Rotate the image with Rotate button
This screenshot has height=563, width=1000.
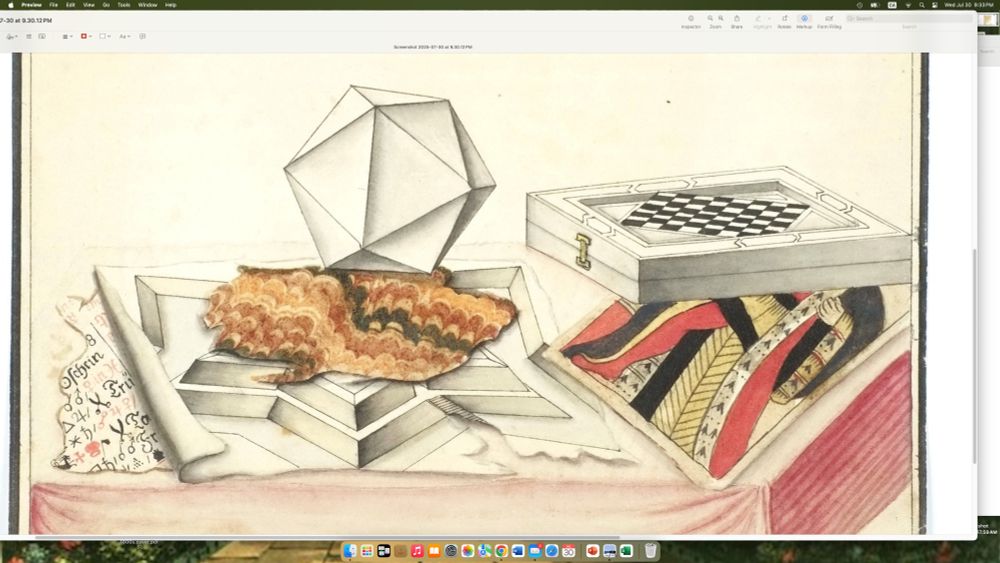[784, 22]
